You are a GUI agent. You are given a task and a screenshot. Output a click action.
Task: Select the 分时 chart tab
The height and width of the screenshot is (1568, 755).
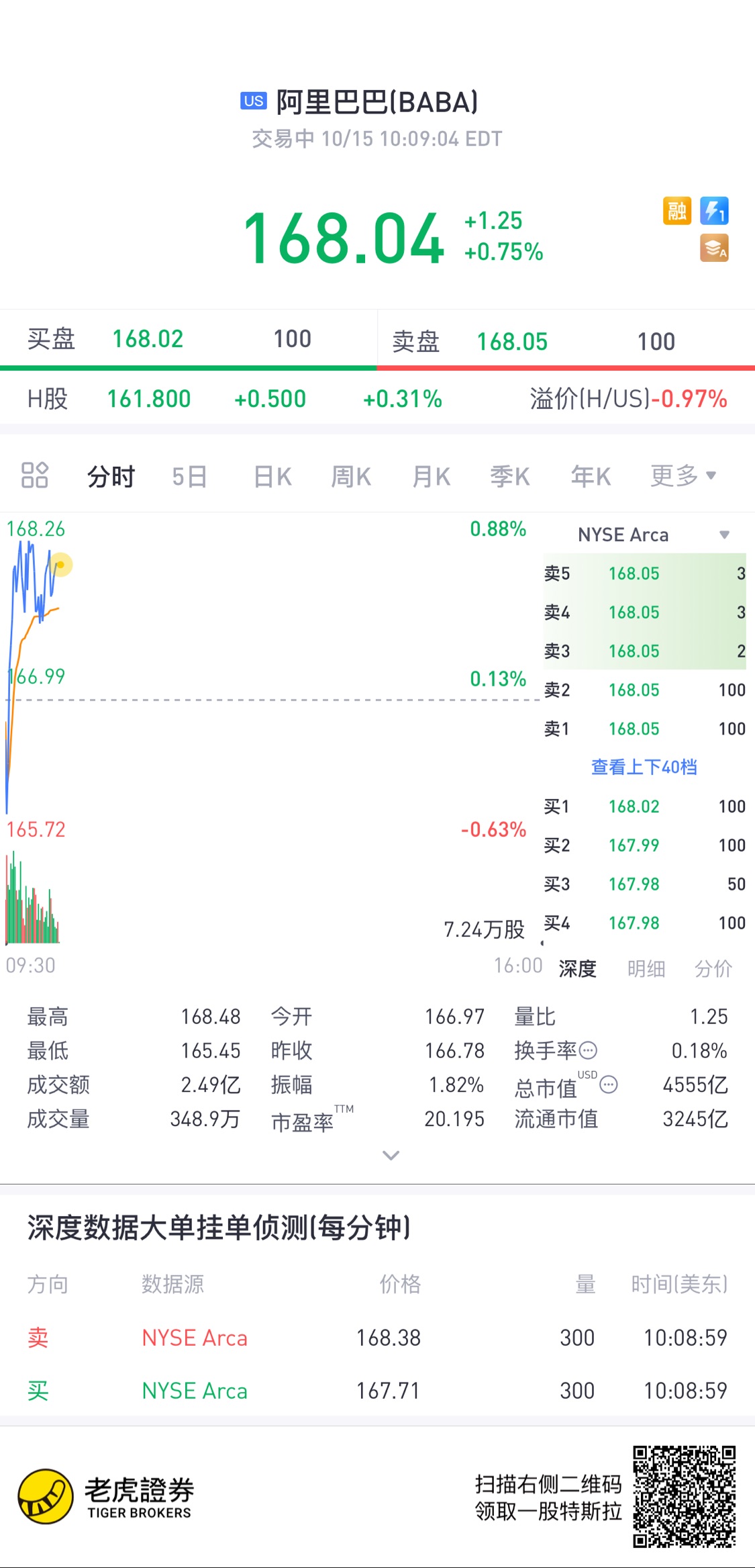coord(111,477)
